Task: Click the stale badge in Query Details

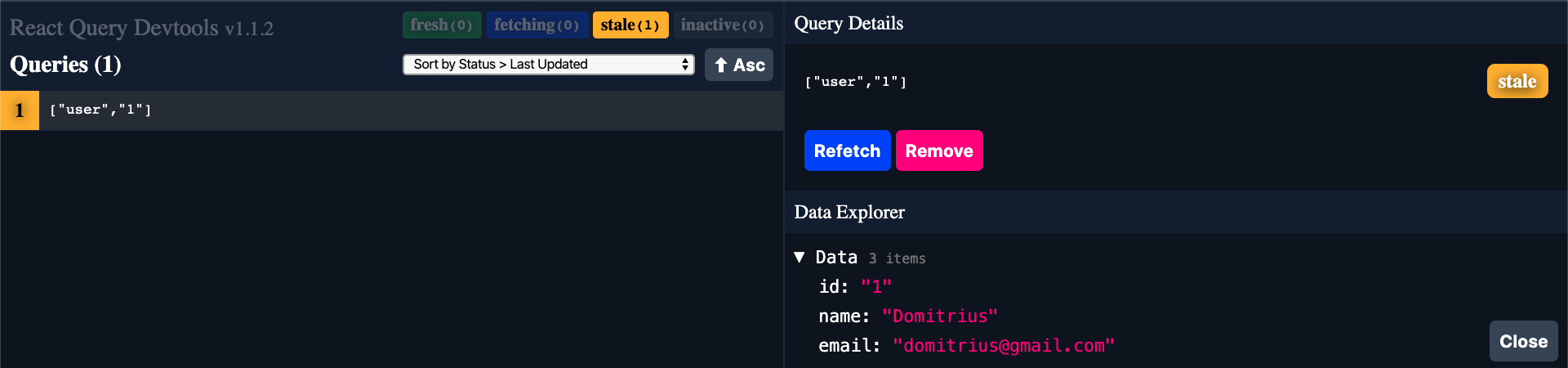Action: coord(1517,81)
